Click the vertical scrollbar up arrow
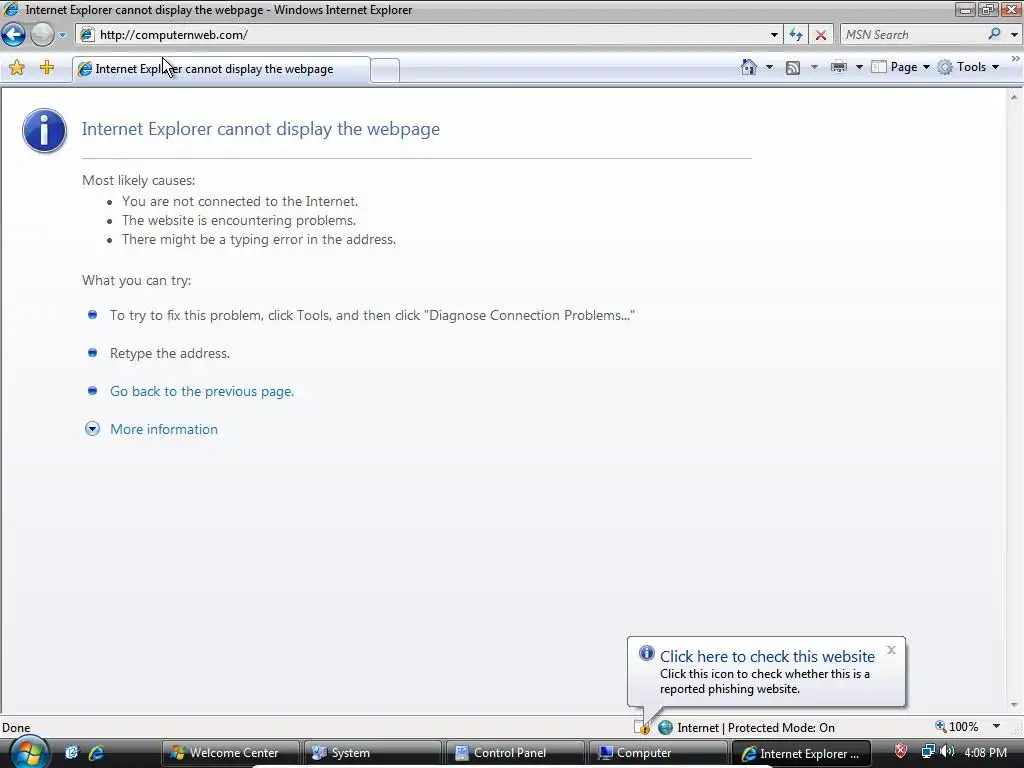The width and height of the screenshot is (1024, 768). click(1014, 96)
